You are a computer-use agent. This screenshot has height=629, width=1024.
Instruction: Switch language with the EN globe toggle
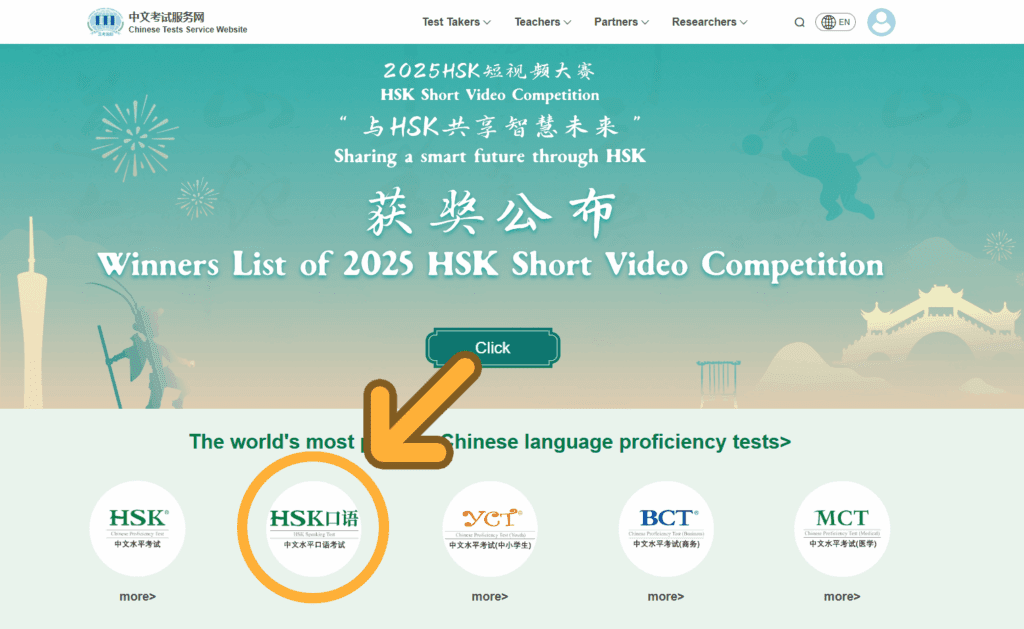836,22
